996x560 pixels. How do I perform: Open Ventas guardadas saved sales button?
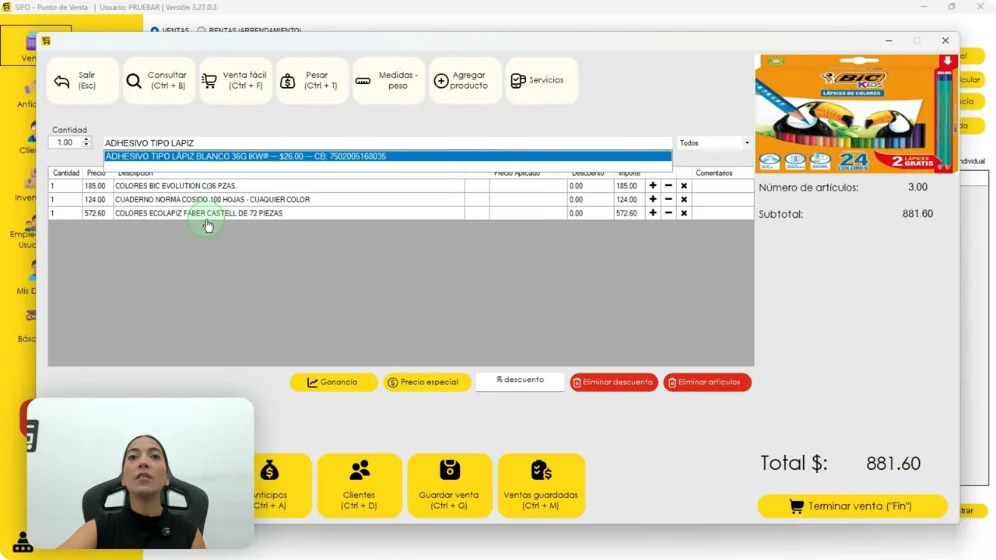(x=541, y=485)
